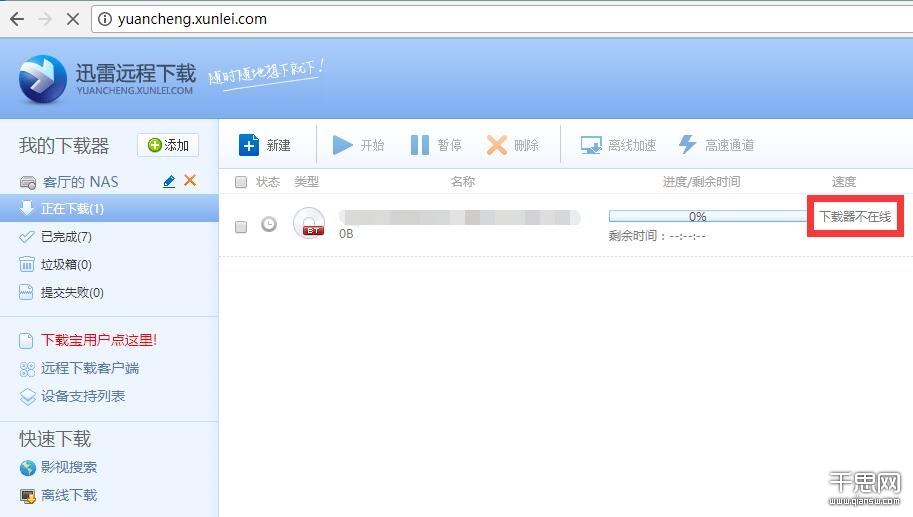Image resolution: width=913 pixels, height=517 pixels.
Task: Edit 客厅的 NAS name with pencil icon
Action: coord(169,181)
